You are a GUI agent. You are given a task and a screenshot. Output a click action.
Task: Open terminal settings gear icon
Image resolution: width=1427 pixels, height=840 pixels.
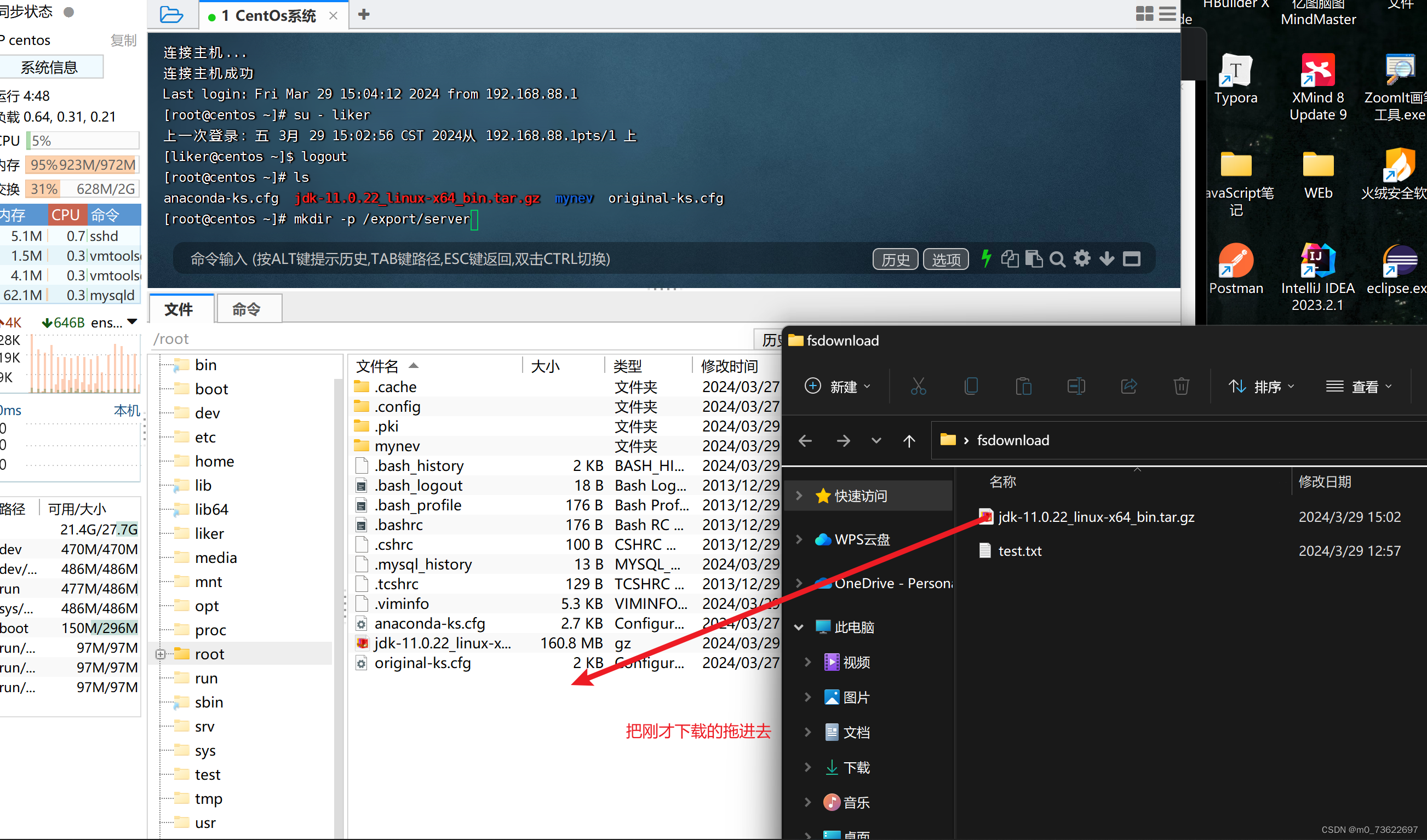click(x=1081, y=258)
